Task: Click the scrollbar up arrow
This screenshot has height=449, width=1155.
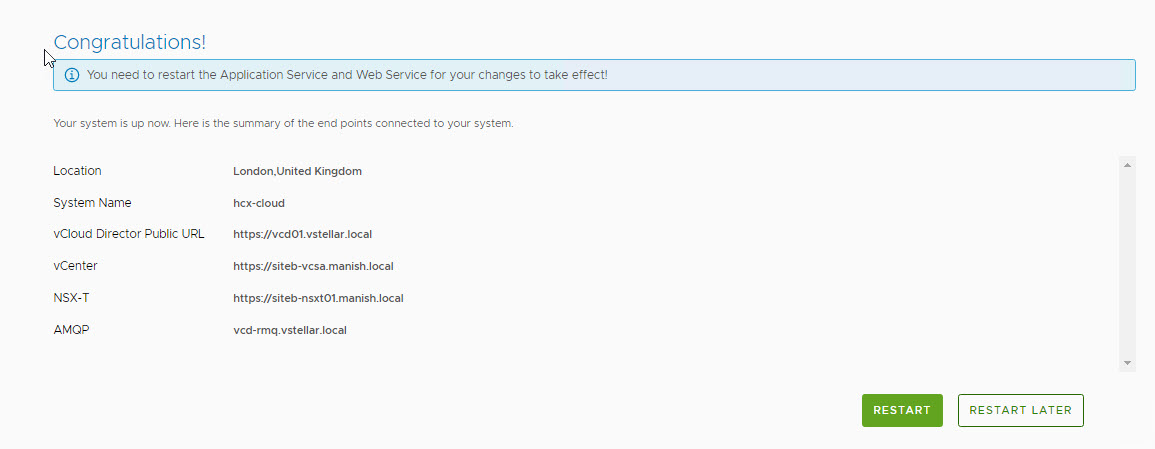Action: [1127, 164]
